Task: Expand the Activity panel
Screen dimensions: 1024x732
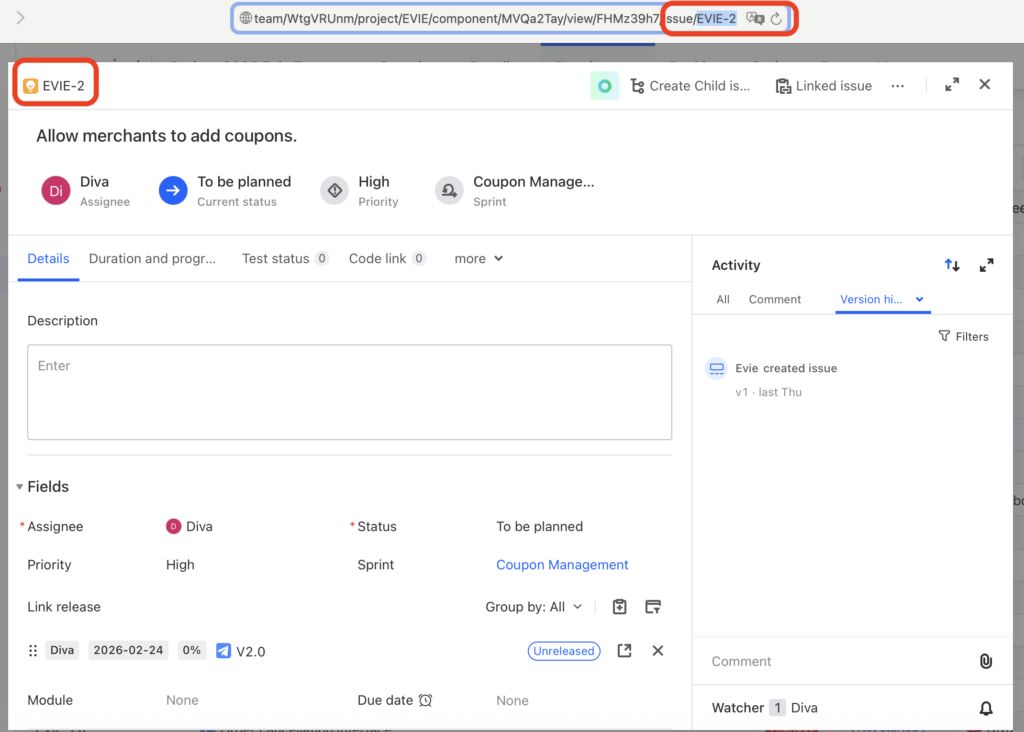Action: (986, 265)
